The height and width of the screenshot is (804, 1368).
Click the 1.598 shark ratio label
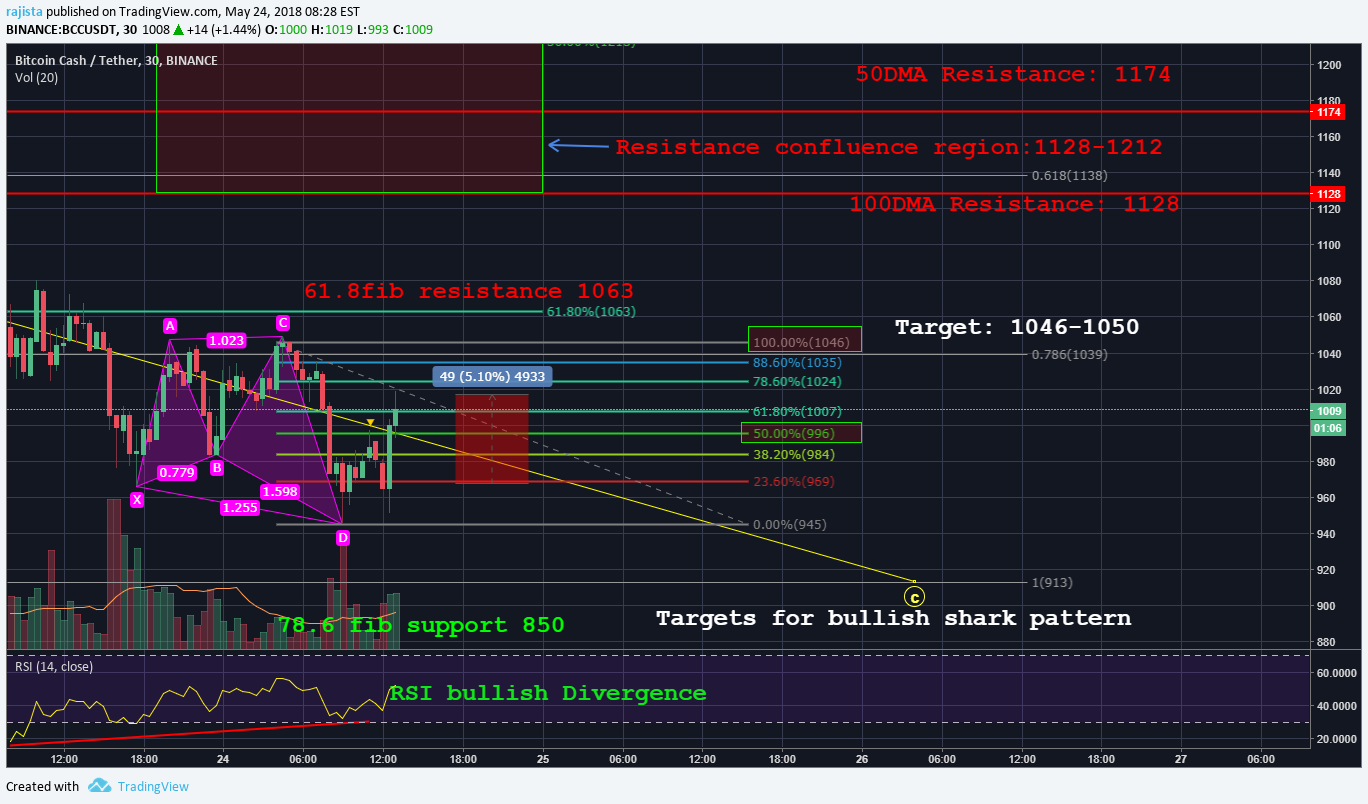tap(279, 491)
